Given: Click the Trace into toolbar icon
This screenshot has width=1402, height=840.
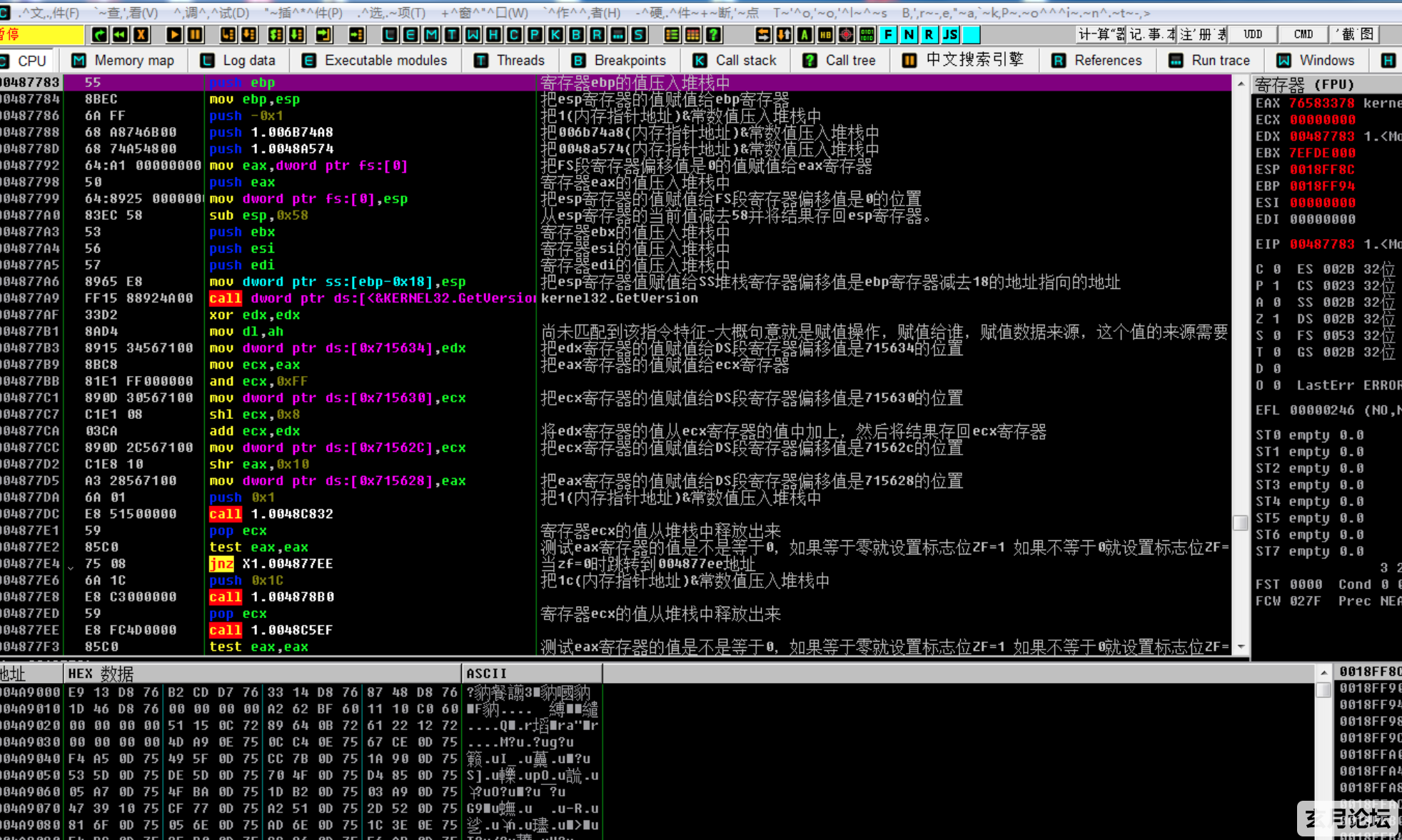Looking at the screenshot, I should click(276, 34).
